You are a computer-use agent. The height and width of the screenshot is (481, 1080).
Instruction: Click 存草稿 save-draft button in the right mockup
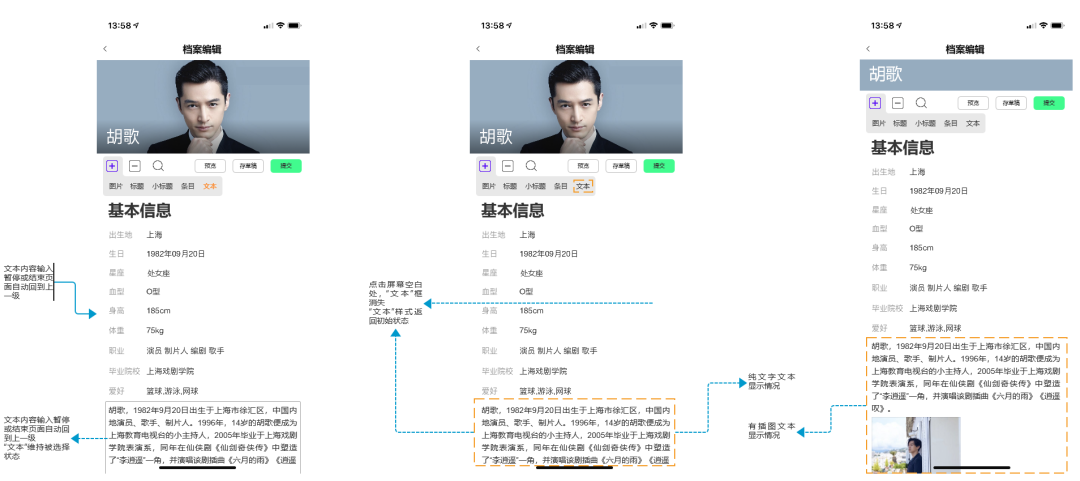point(1011,103)
